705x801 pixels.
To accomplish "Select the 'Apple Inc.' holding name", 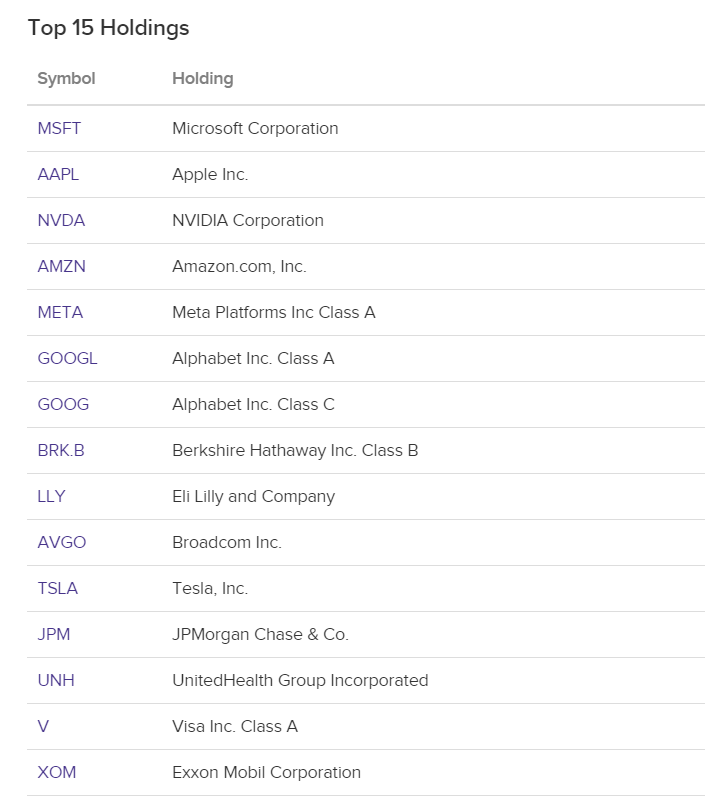I will pos(210,175).
